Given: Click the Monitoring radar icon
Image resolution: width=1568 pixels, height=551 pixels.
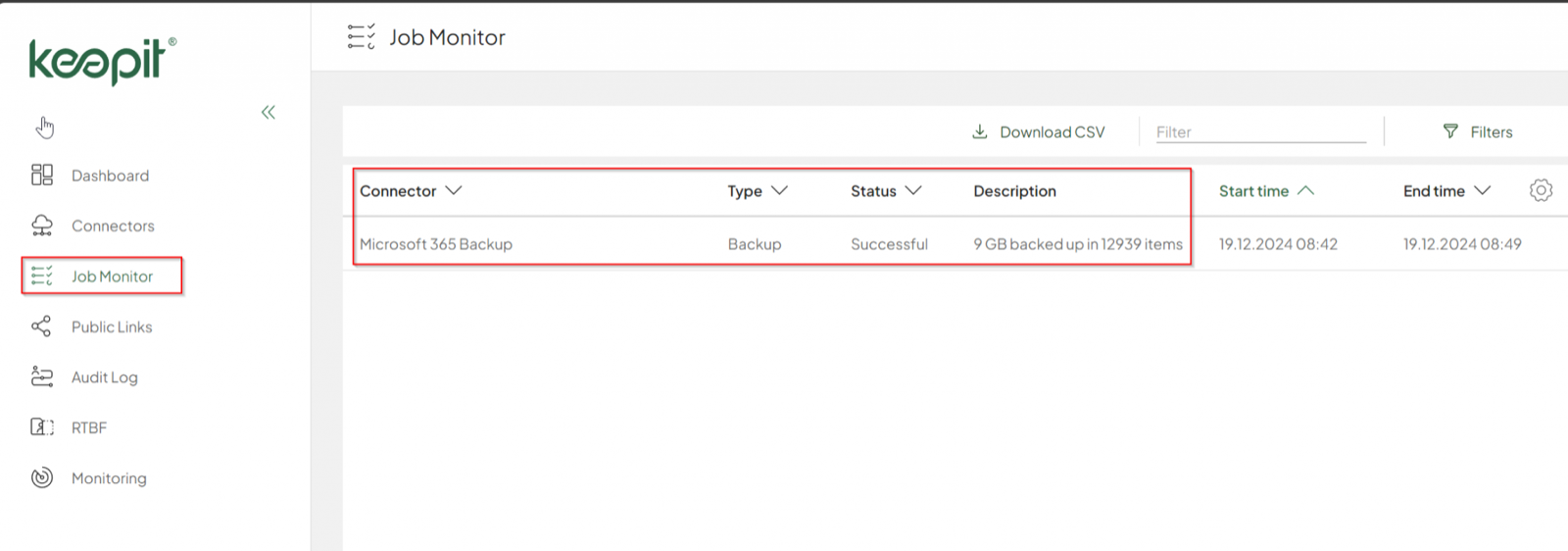Looking at the screenshot, I should click(x=42, y=477).
